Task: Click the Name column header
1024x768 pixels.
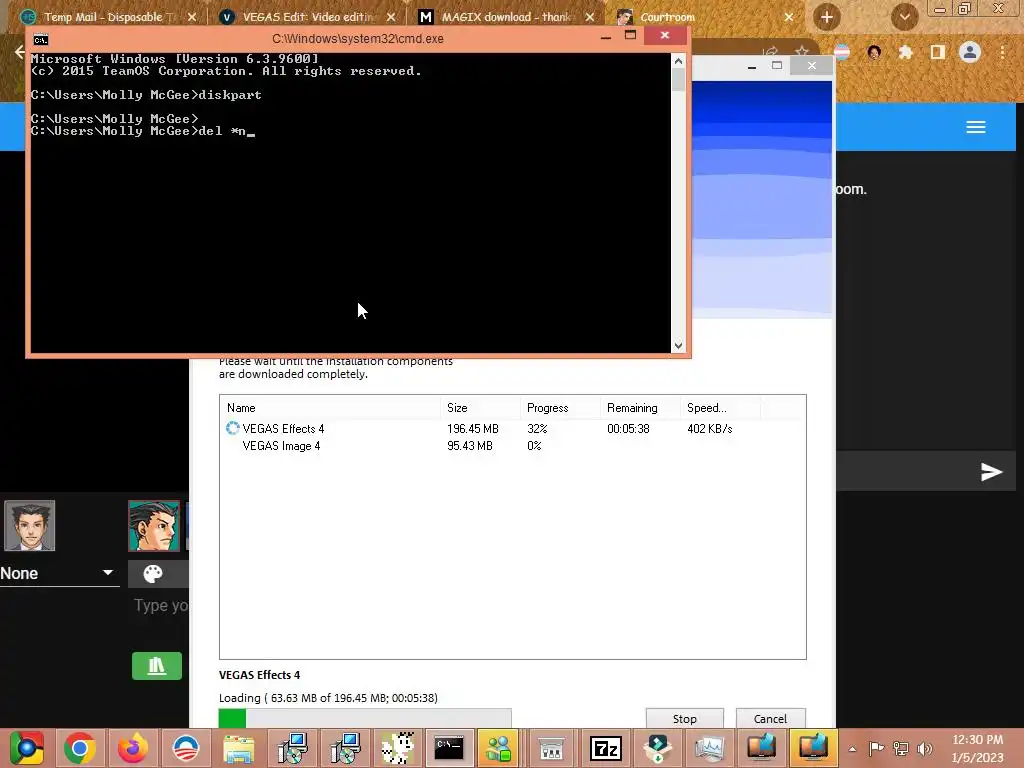Action: (x=330, y=408)
